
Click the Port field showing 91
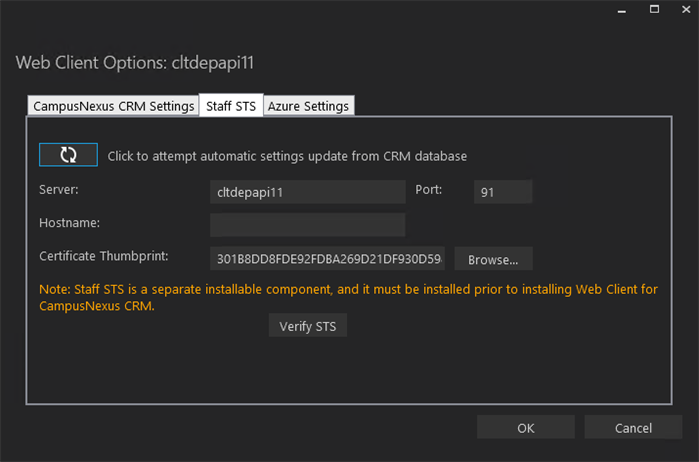point(503,192)
